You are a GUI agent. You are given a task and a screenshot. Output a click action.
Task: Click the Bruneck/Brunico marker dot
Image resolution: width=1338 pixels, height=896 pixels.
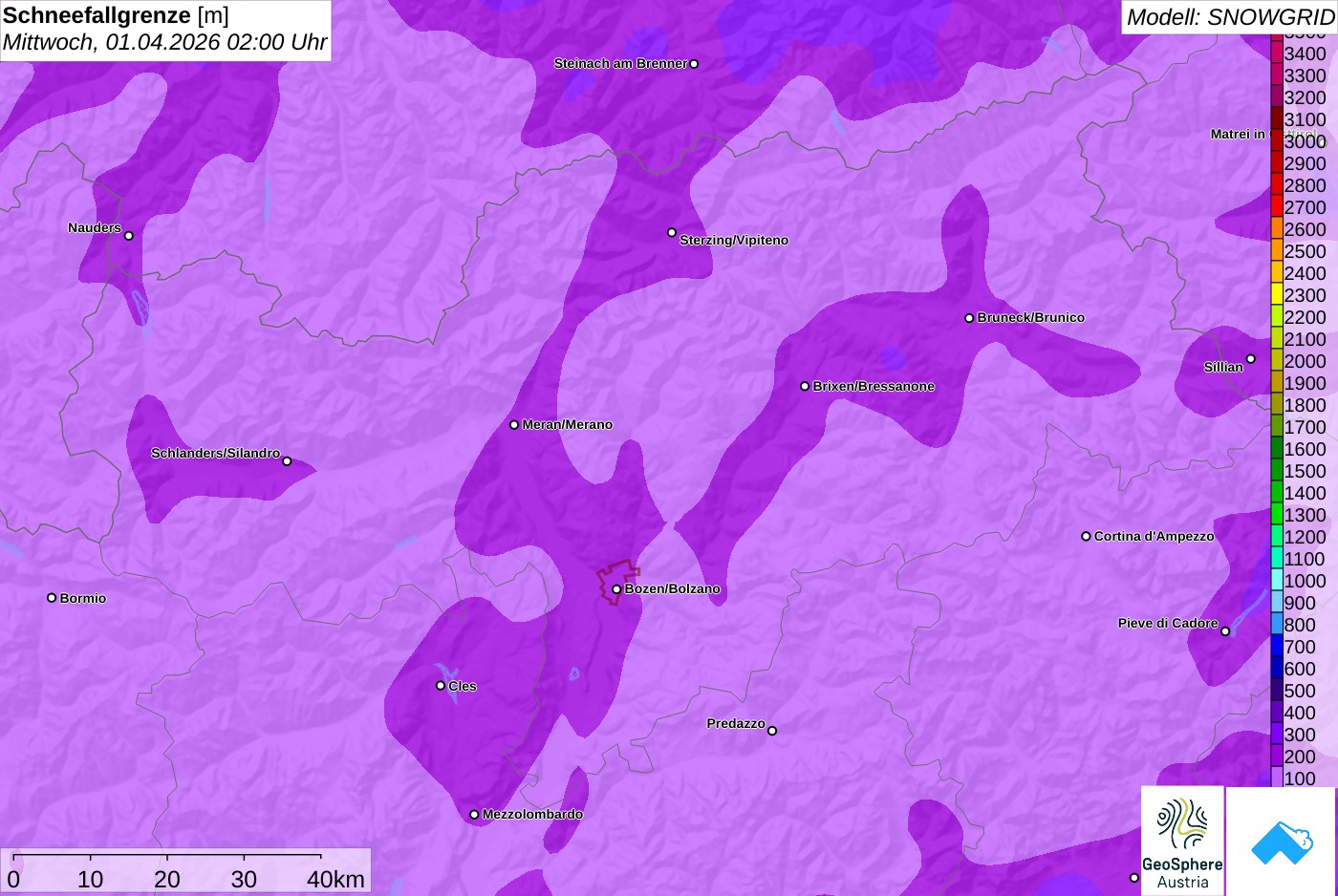point(969,318)
